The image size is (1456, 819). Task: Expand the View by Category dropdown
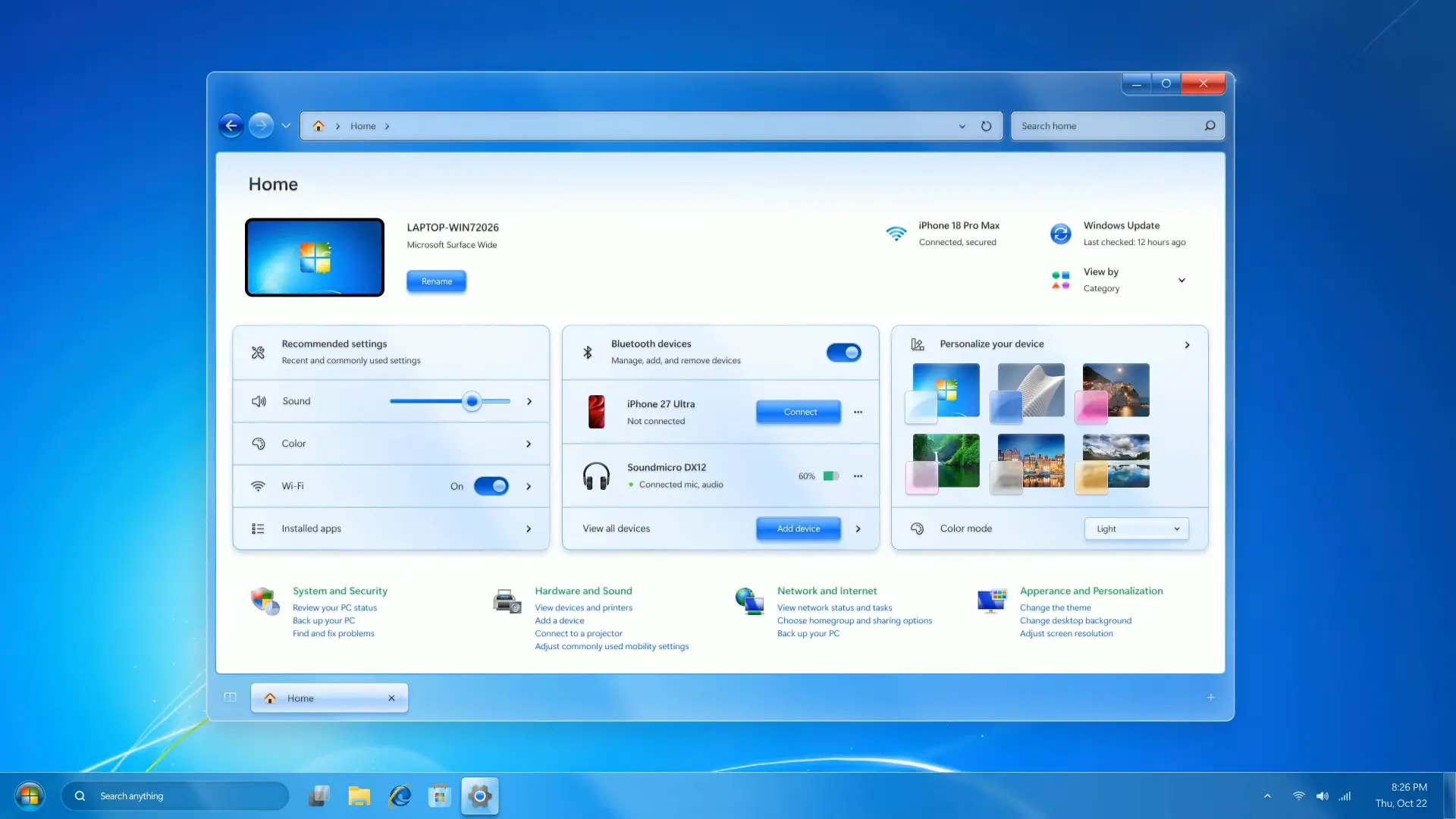click(1181, 280)
